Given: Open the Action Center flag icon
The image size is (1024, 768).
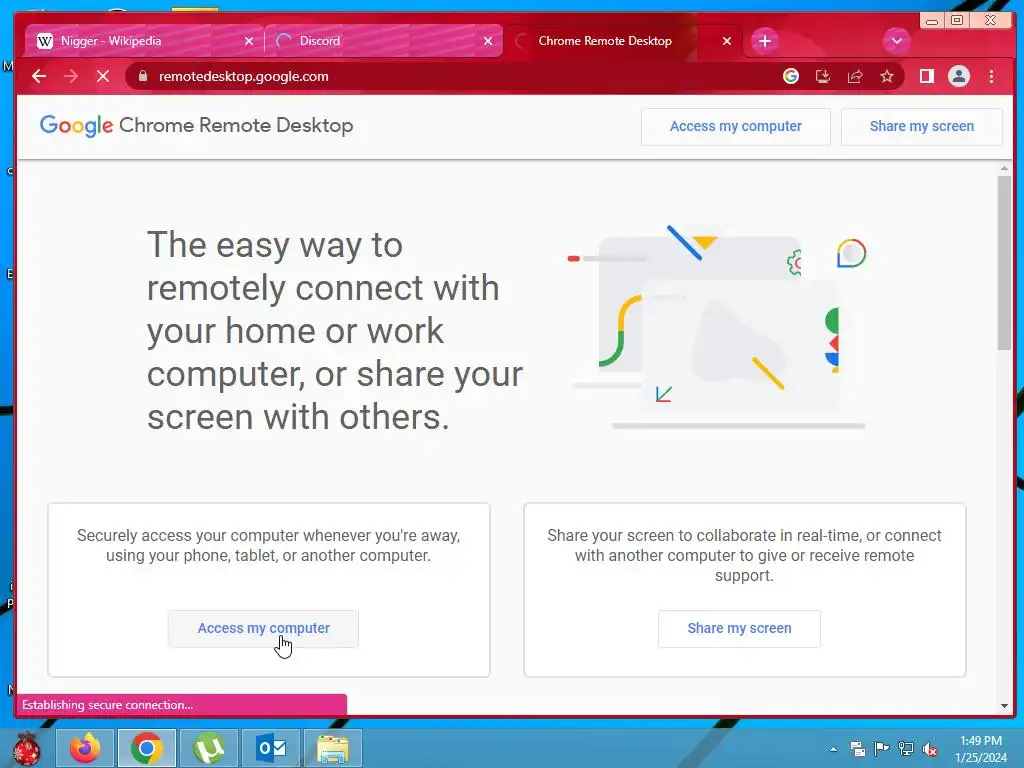Looking at the screenshot, I should [882, 749].
